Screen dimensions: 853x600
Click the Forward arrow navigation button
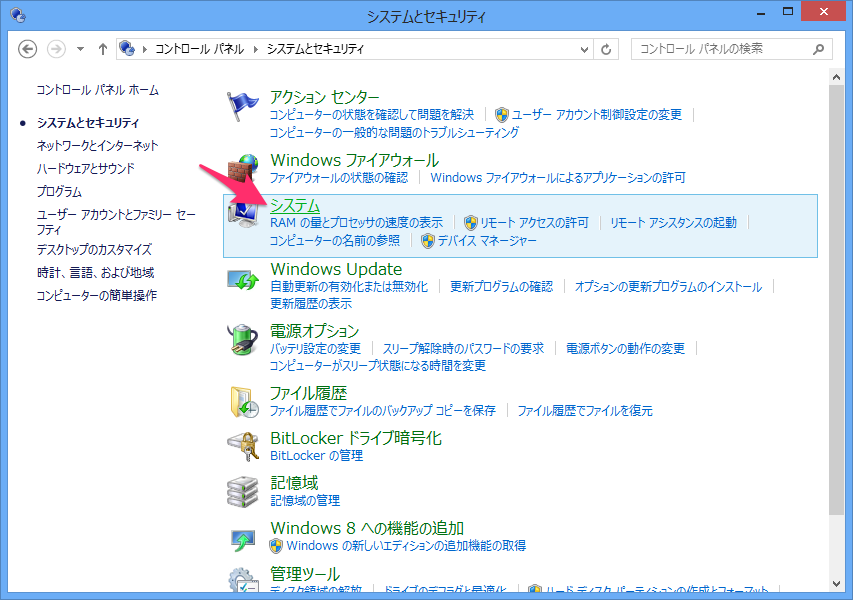[x=56, y=49]
